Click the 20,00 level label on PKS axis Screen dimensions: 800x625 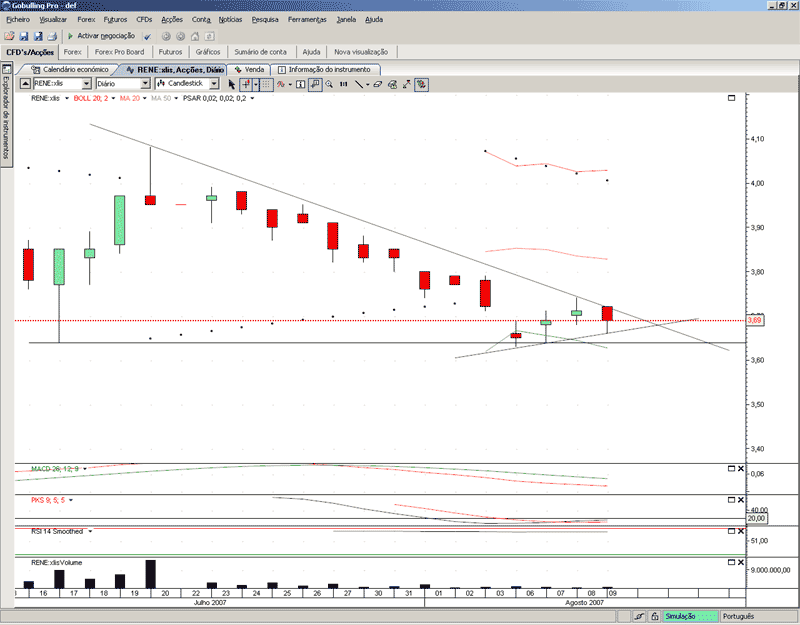point(757,518)
